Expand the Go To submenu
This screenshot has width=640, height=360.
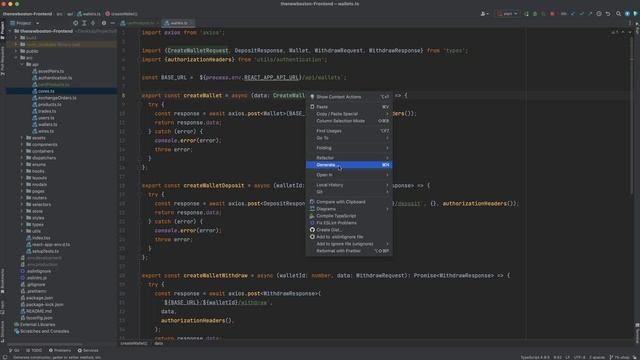coord(349,138)
